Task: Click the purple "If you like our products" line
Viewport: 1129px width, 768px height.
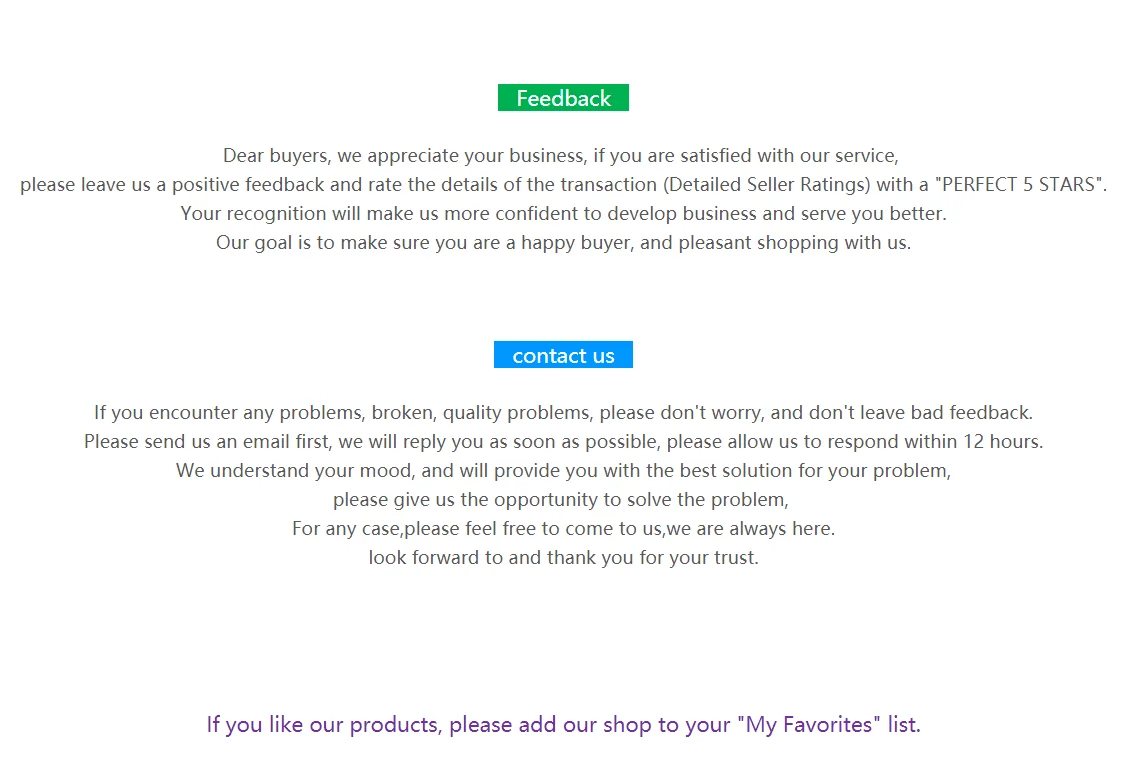Action: coord(563,724)
